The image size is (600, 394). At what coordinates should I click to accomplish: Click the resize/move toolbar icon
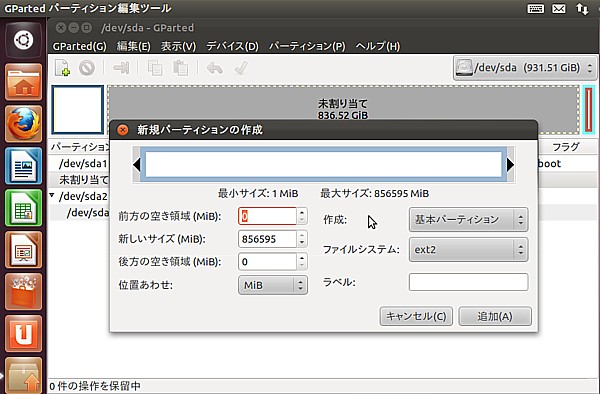pos(121,68)
